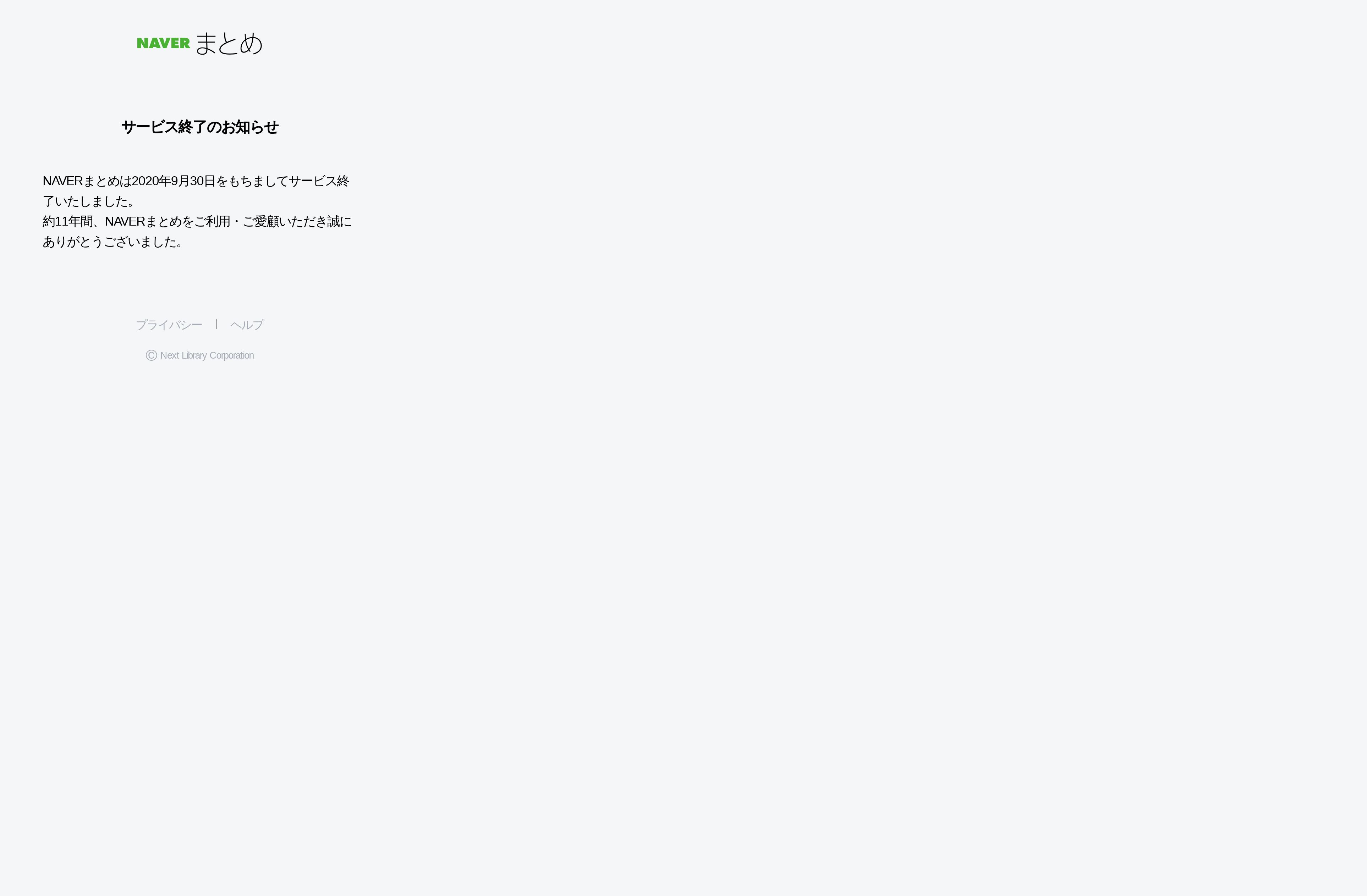Click the サービス終了のお知らせ heading

point(200,127)
